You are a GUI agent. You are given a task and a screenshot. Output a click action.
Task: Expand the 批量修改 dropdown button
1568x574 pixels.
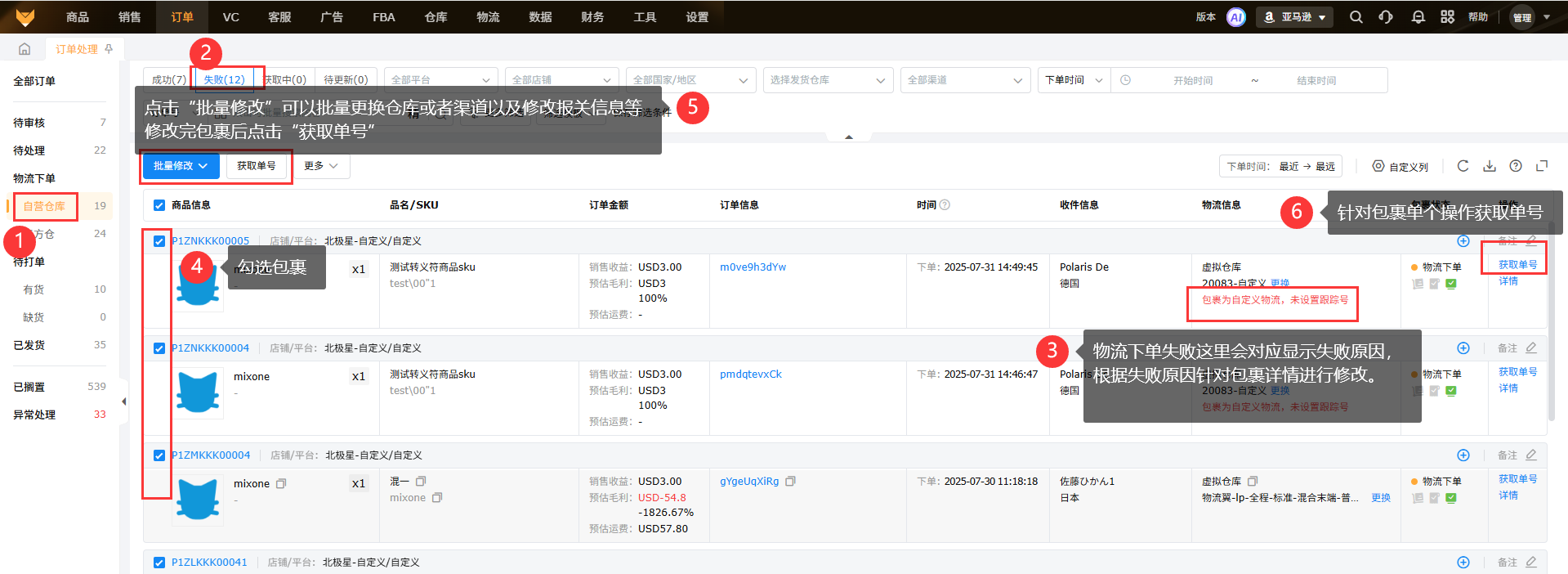tap(181, 166)
